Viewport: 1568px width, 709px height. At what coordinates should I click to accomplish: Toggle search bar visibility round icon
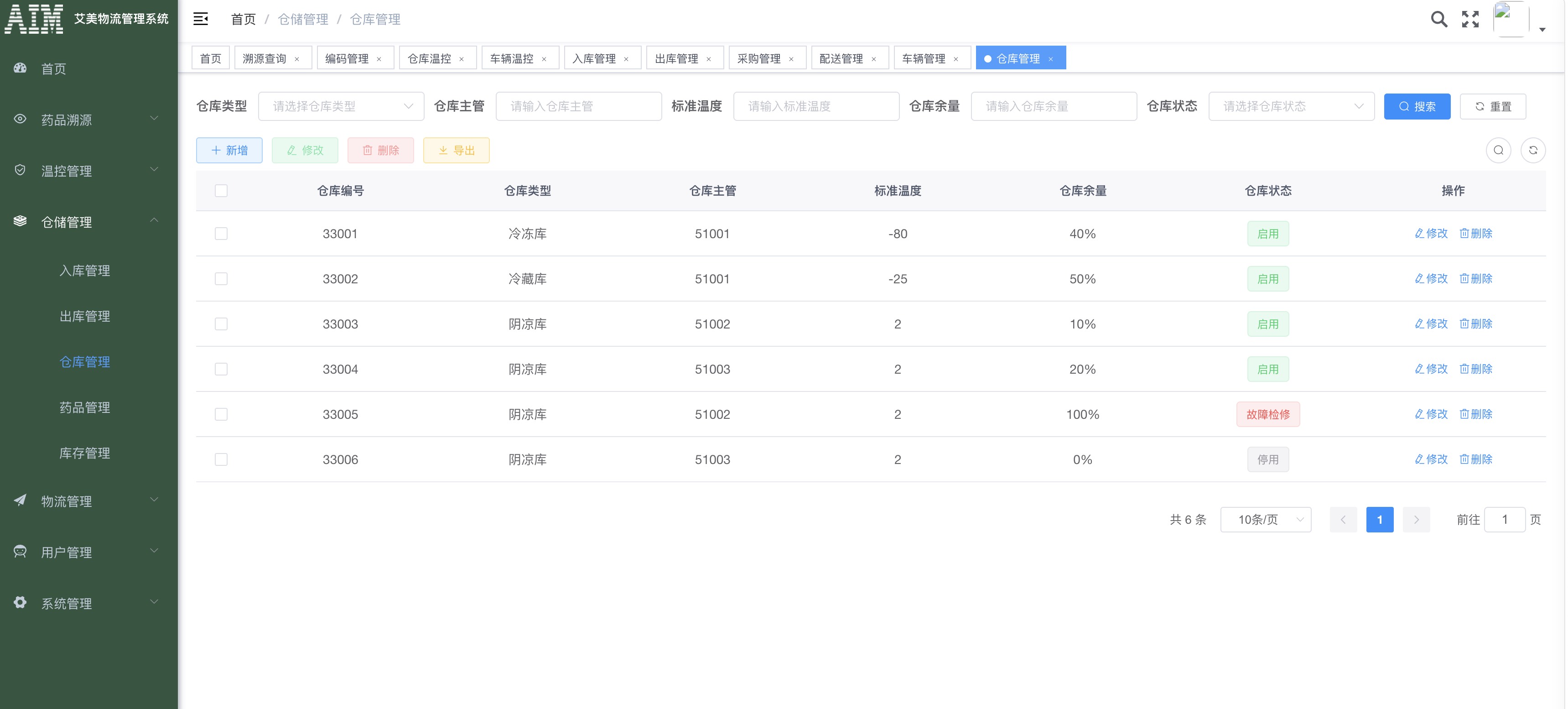coord(1498,150)
